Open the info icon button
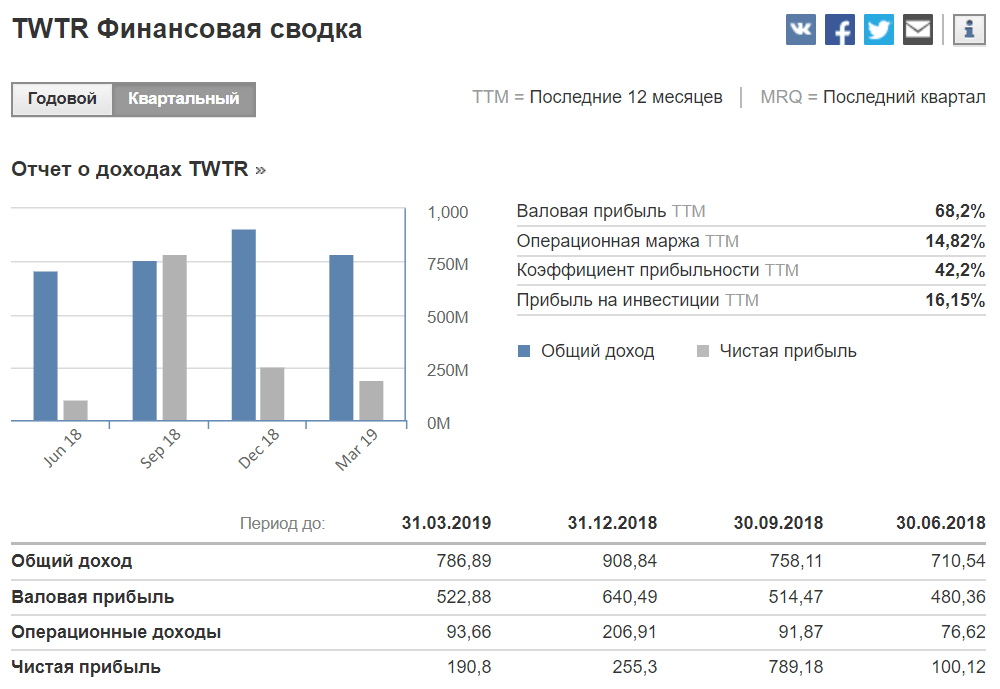 tap(969, 29)
